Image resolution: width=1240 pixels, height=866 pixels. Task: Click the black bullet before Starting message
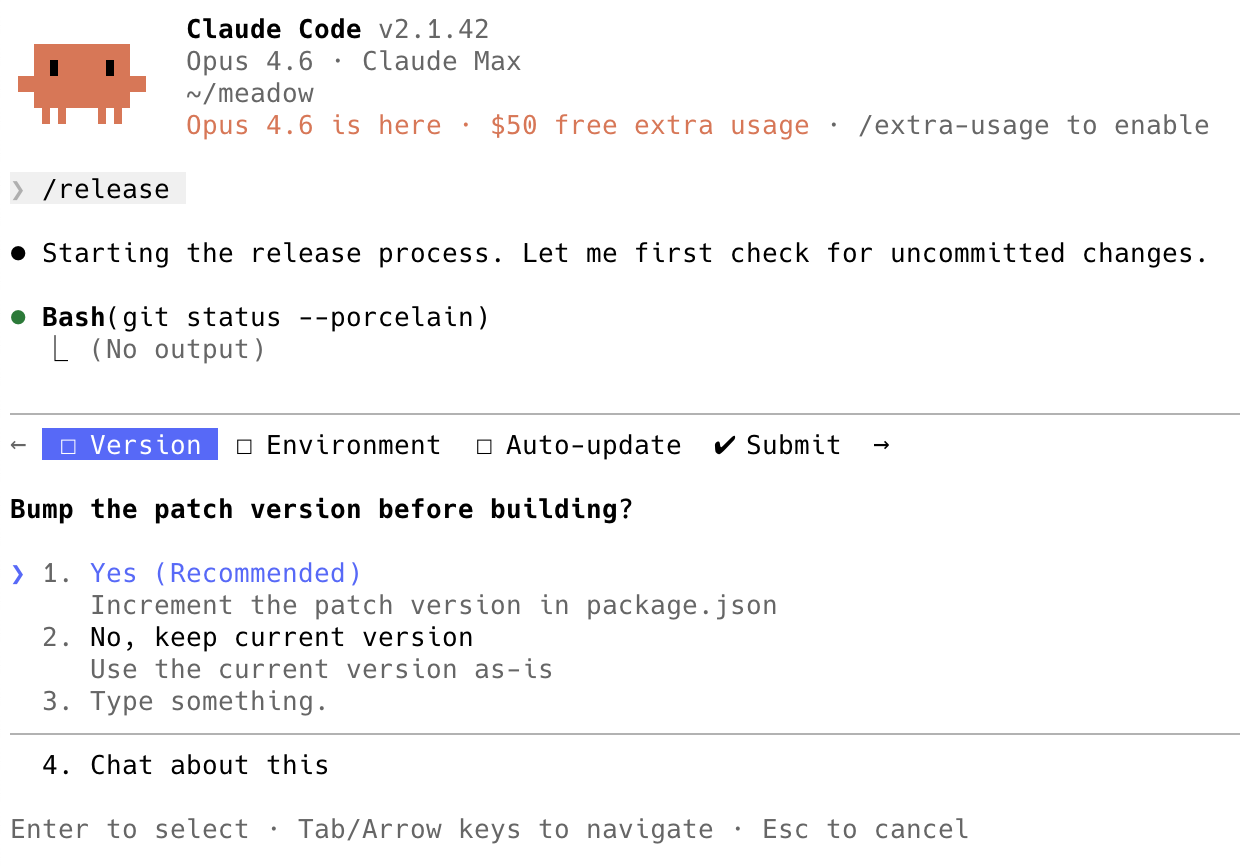tap(18, 254)
